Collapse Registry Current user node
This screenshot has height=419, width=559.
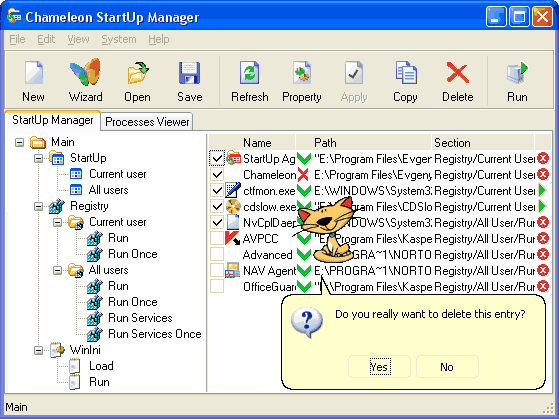pyautogui.click(x=57, y=223)
